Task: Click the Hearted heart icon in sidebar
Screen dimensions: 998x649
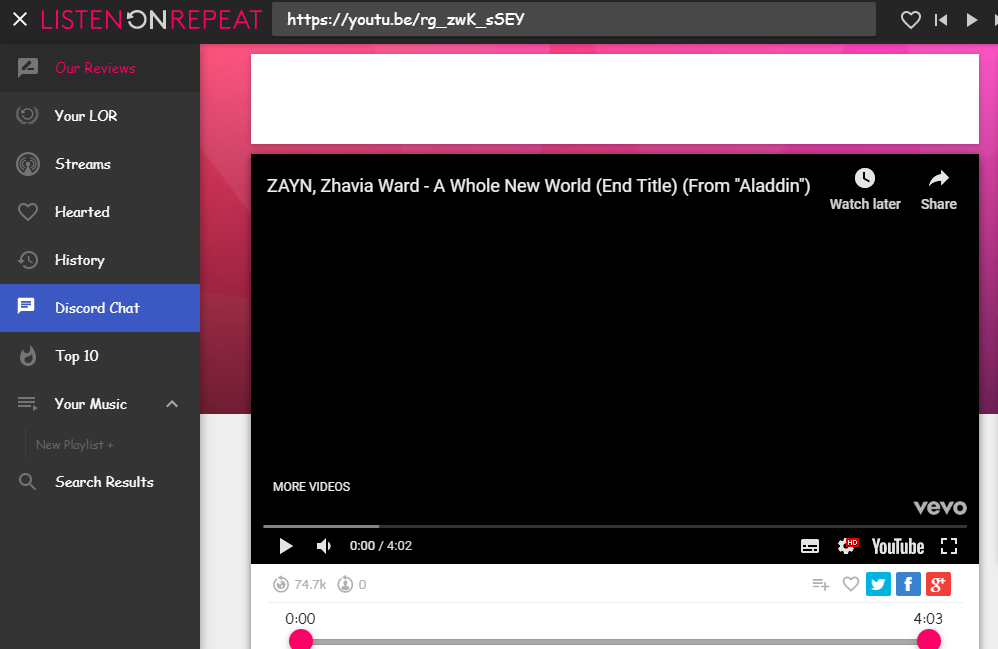Action: tap(27, 212)
